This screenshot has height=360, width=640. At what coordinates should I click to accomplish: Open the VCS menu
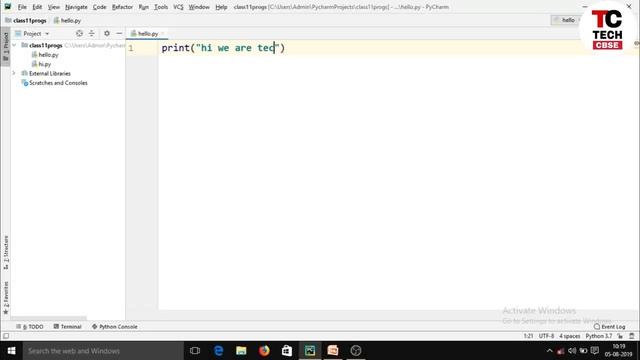178,7
